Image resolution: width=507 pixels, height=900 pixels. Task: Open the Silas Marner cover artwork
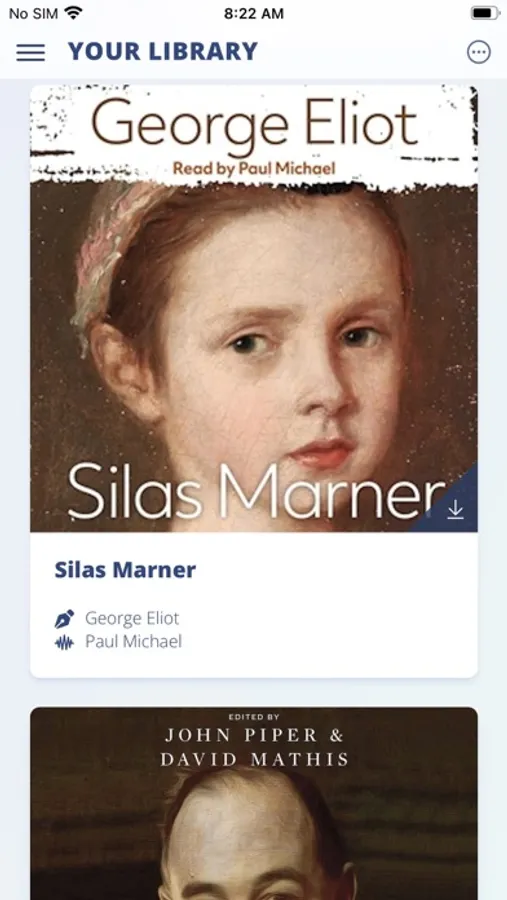tap(254, 308)
